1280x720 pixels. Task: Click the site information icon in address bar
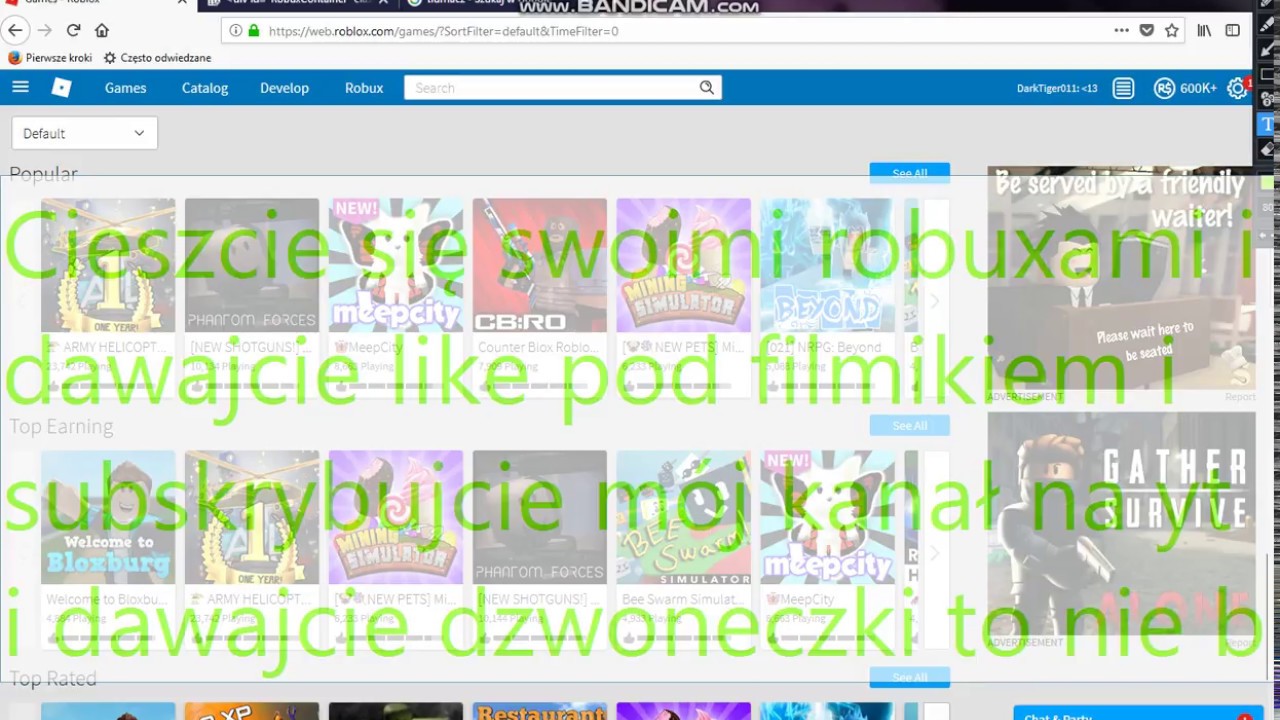coord(236,31)
